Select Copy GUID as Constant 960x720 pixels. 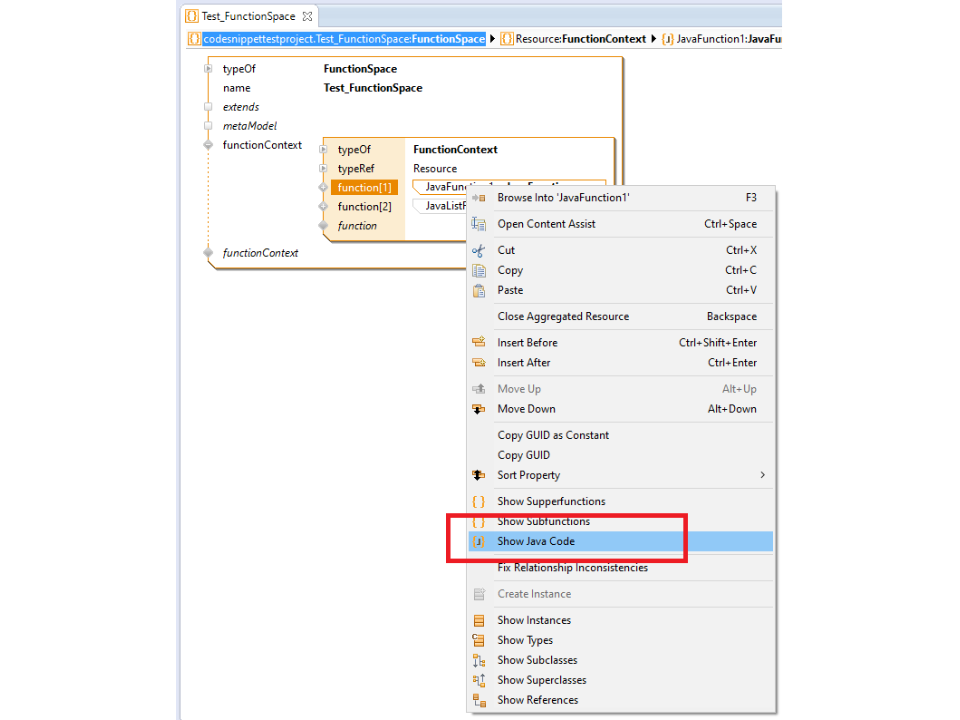553,435
